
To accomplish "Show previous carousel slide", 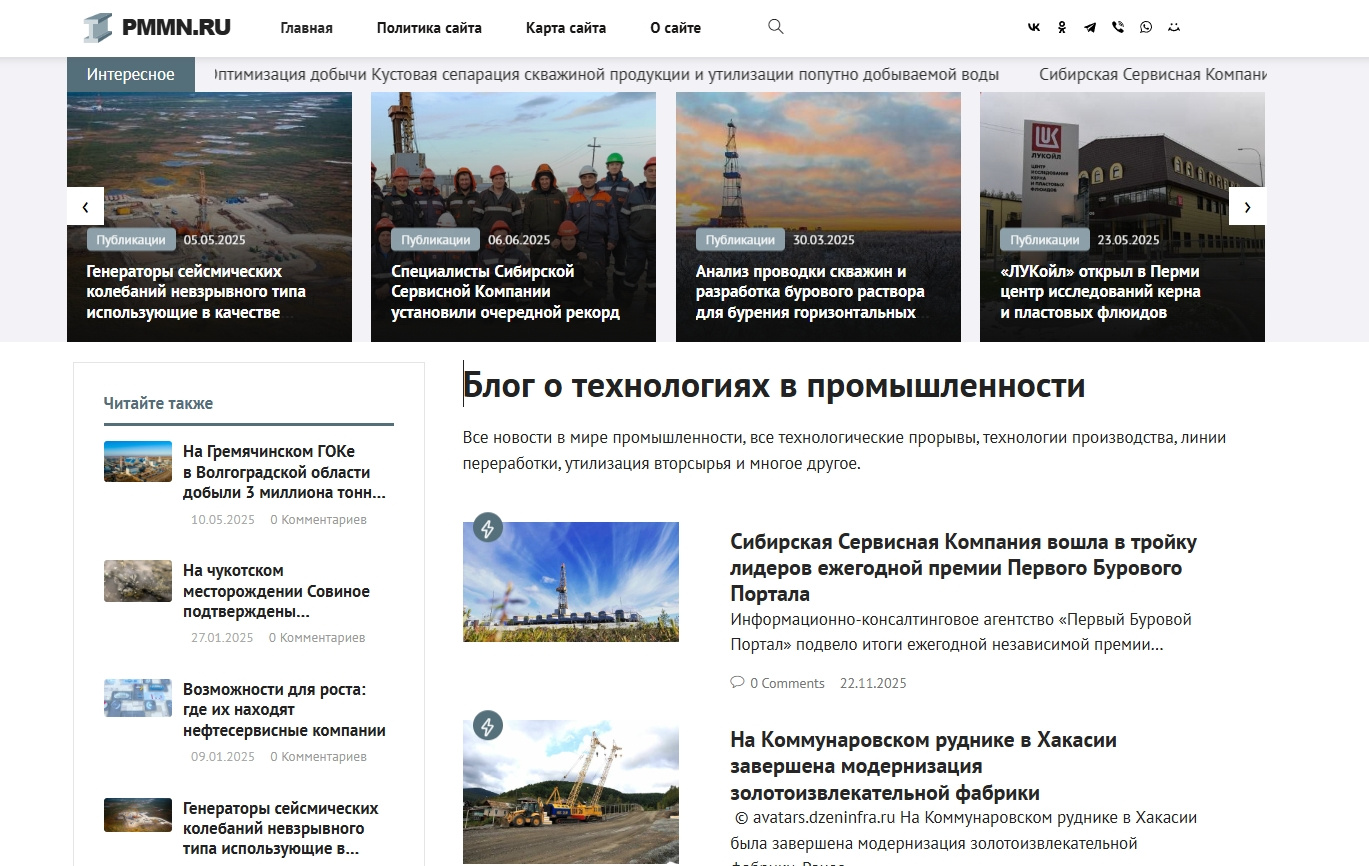I will (85, 207).
